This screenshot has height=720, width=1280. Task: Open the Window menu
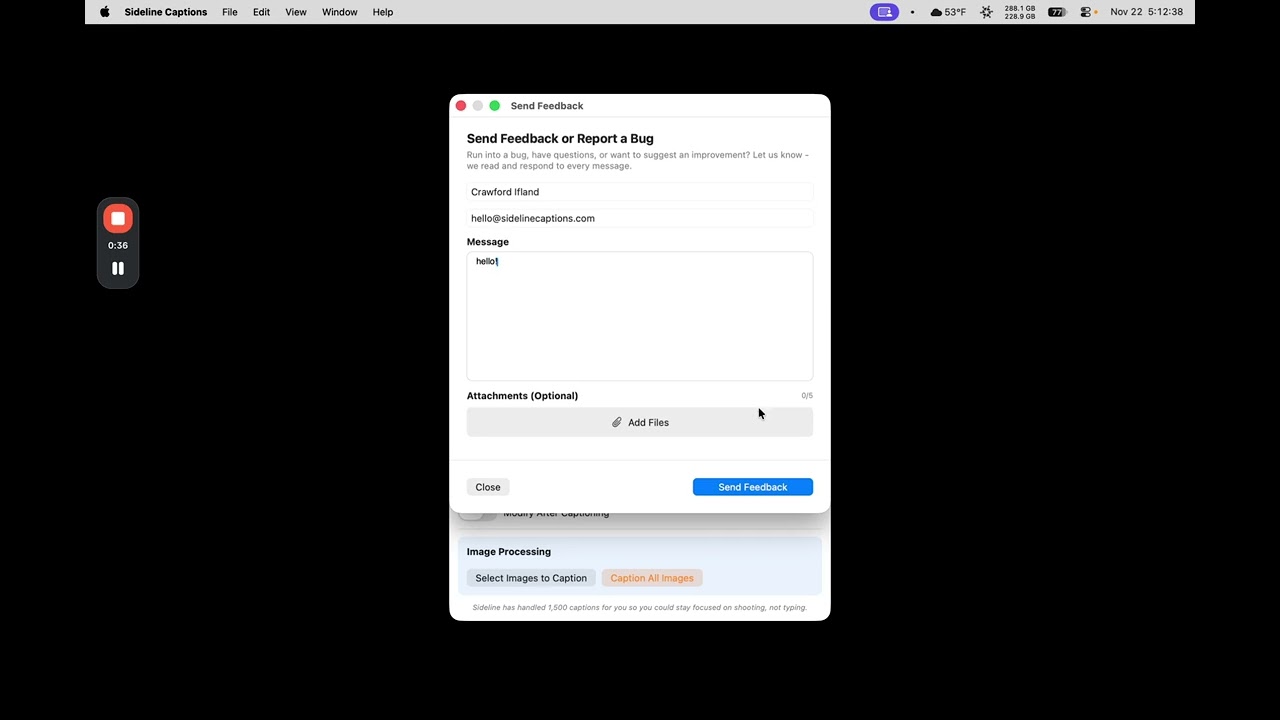340,12
